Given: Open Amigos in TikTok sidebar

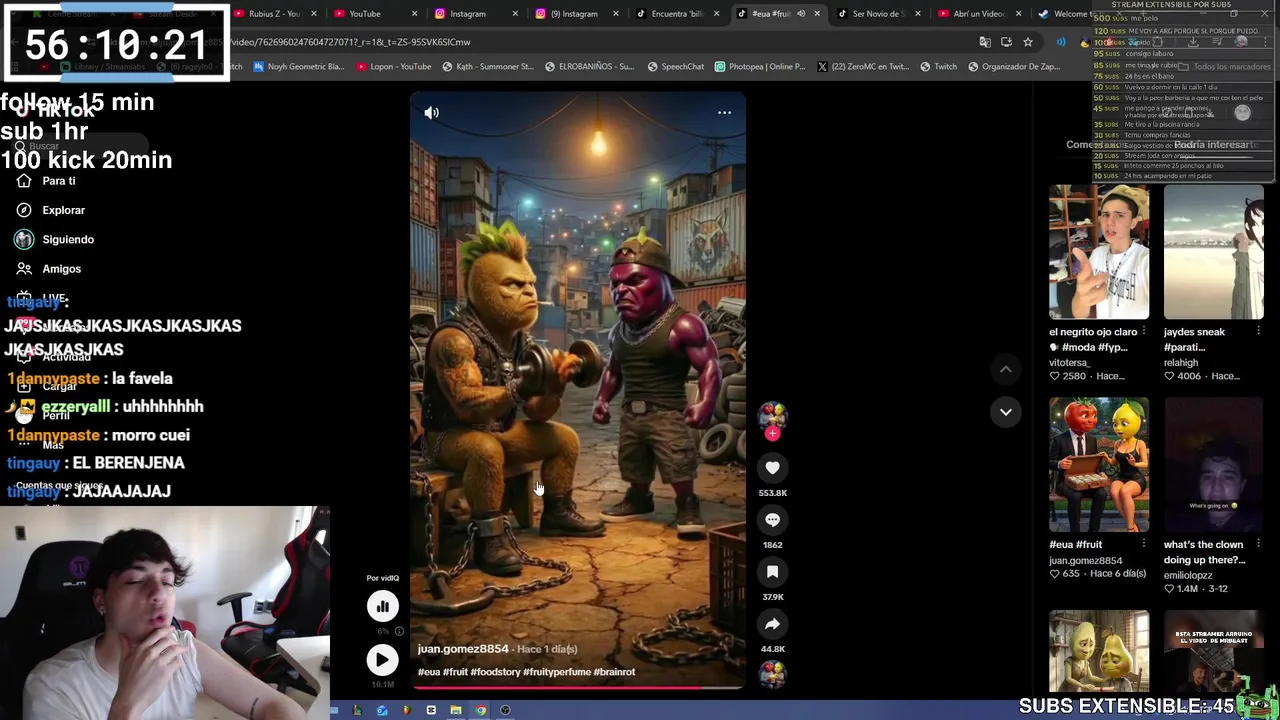Looking at the screenshot, I should pyautogui.click(x=61, y=269).
